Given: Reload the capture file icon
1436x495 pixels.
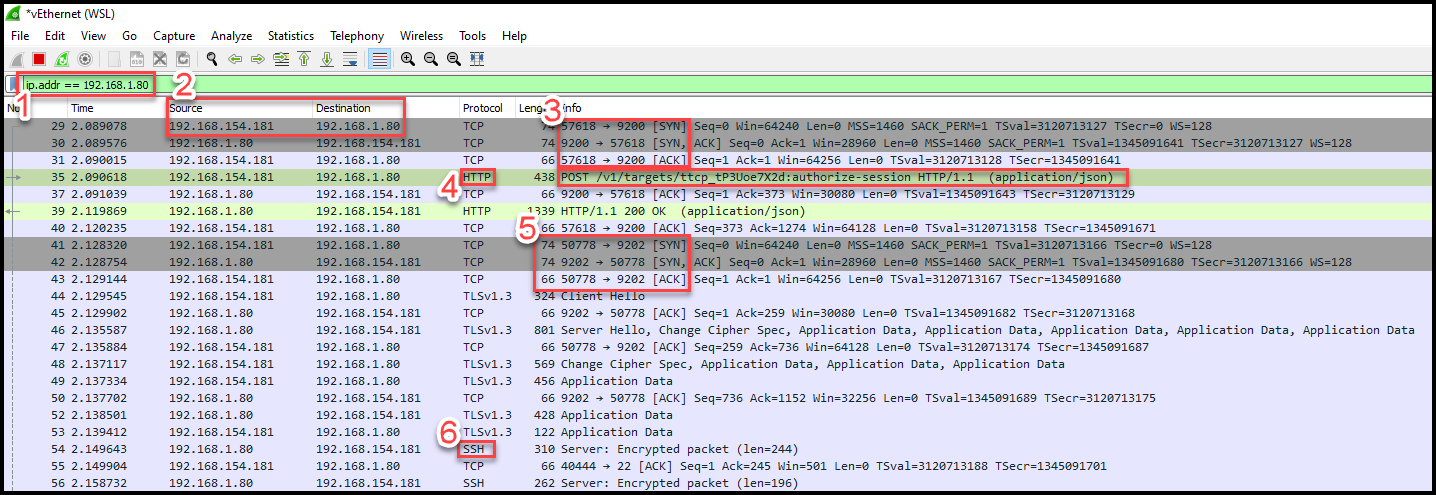Looking at the screenshot, I should click(x=183, y=59).
